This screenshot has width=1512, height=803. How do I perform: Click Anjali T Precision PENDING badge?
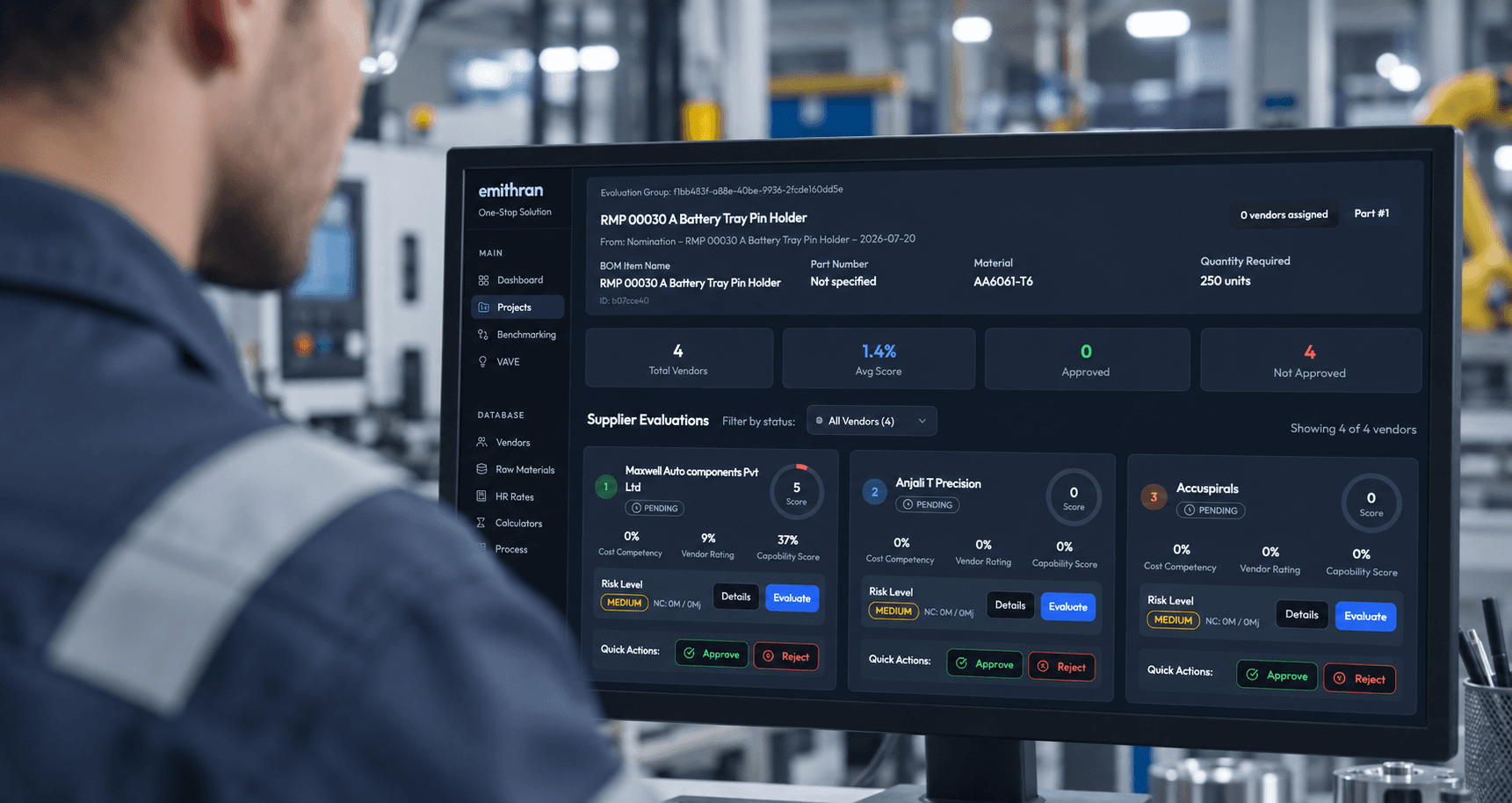pos(928,505)
